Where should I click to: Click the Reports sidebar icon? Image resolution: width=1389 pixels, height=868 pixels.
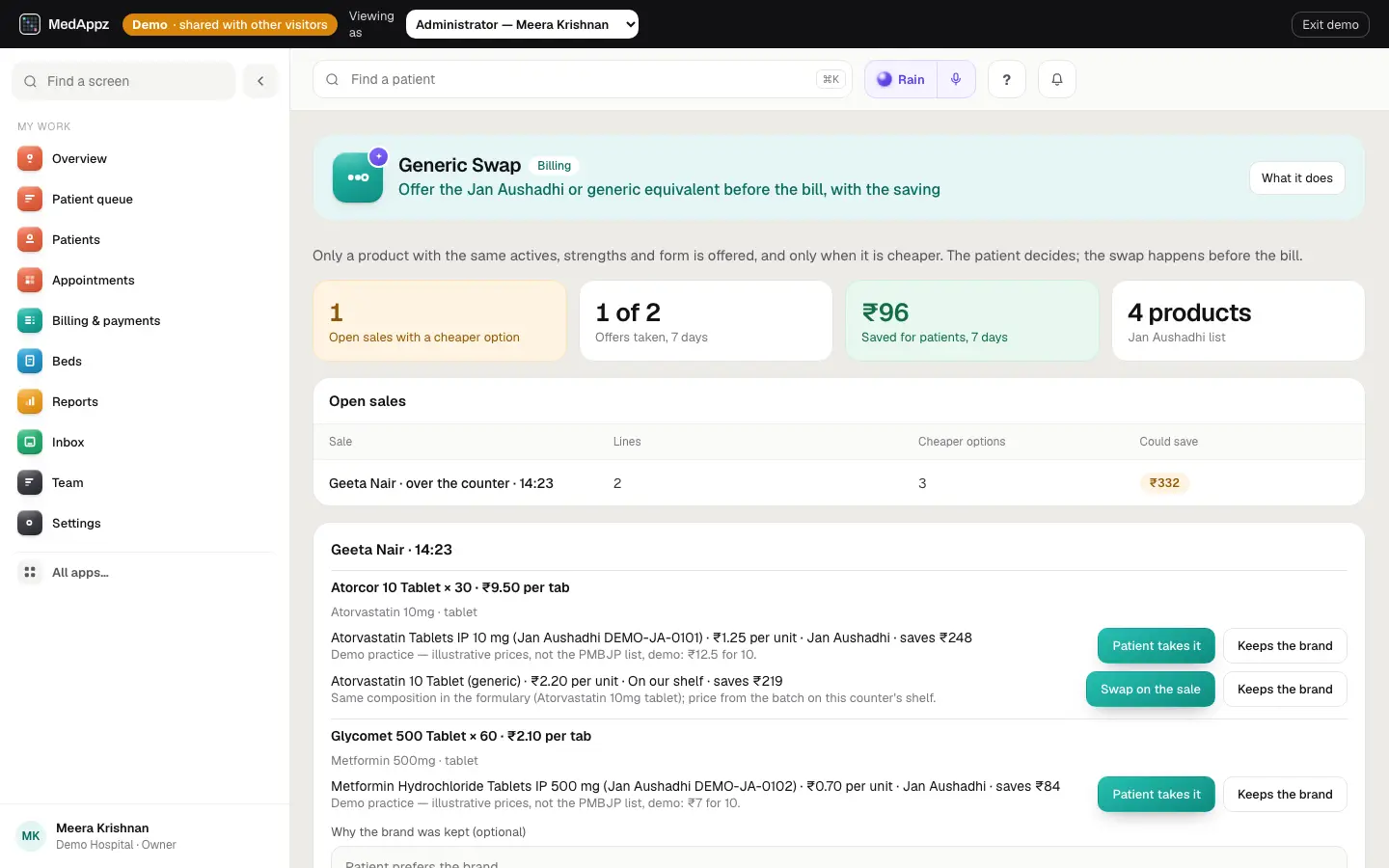(30, 401)
